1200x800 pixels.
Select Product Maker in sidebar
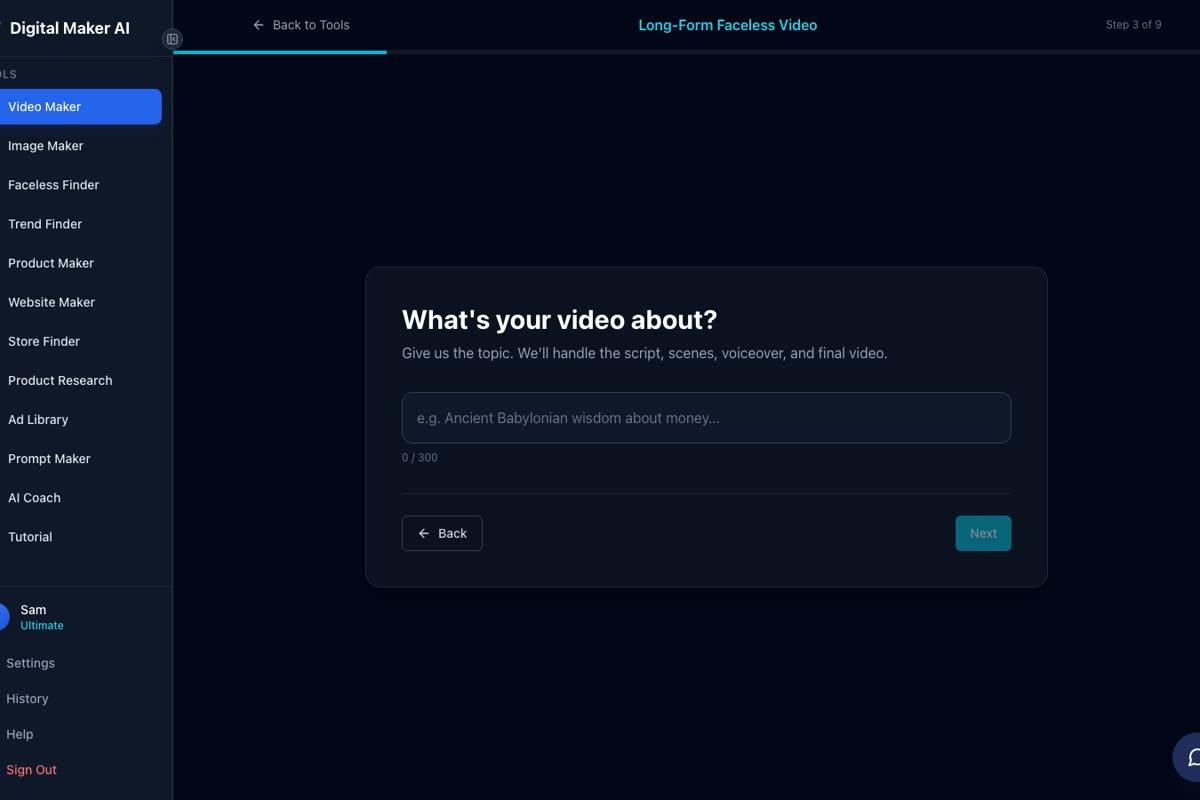click(x=80, y=263)
